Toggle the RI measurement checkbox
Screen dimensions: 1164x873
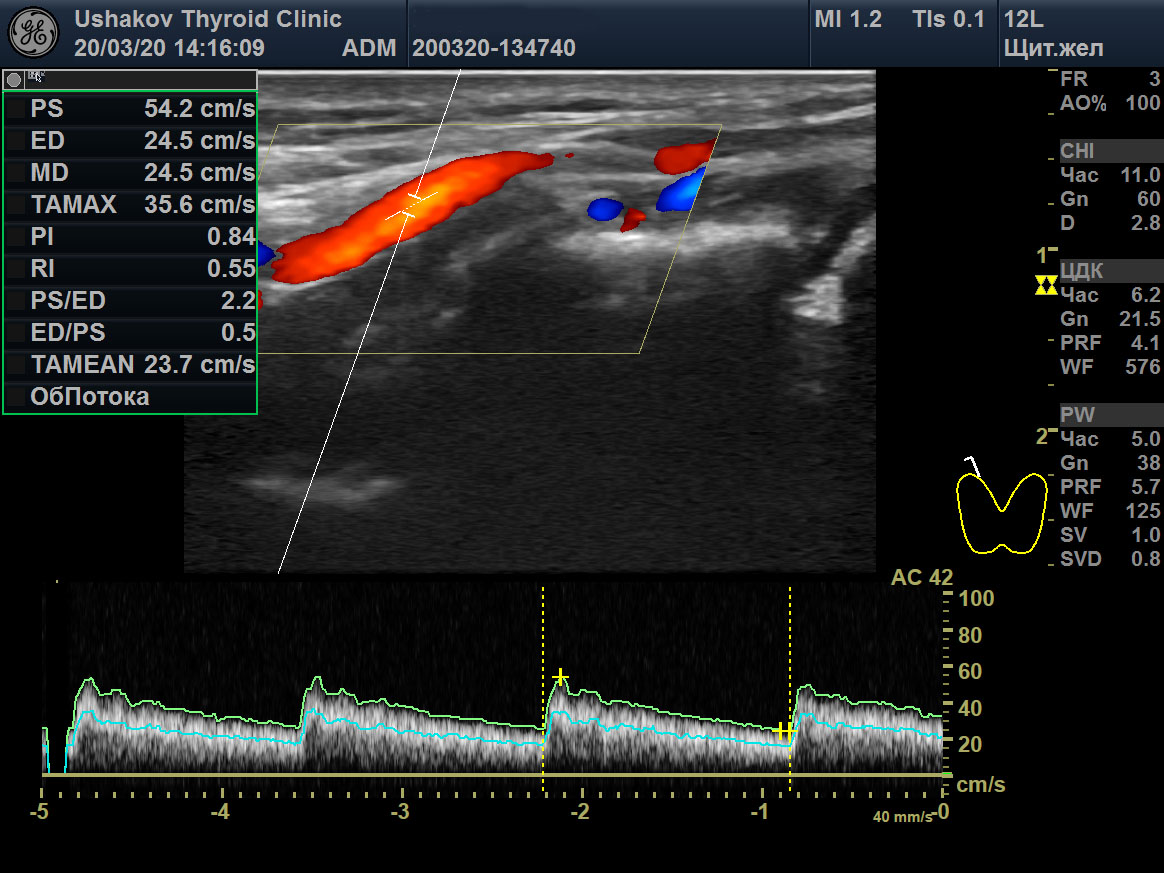pos(14,269)
